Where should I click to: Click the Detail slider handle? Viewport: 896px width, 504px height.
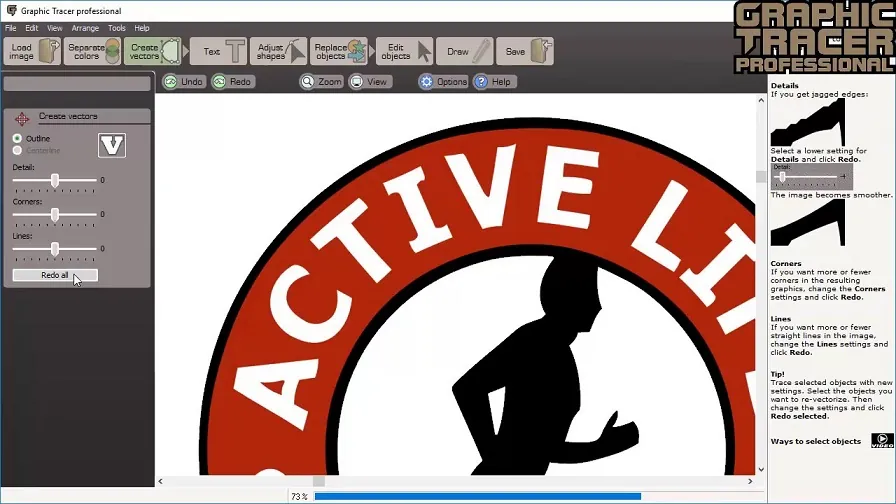pos(54,181)
